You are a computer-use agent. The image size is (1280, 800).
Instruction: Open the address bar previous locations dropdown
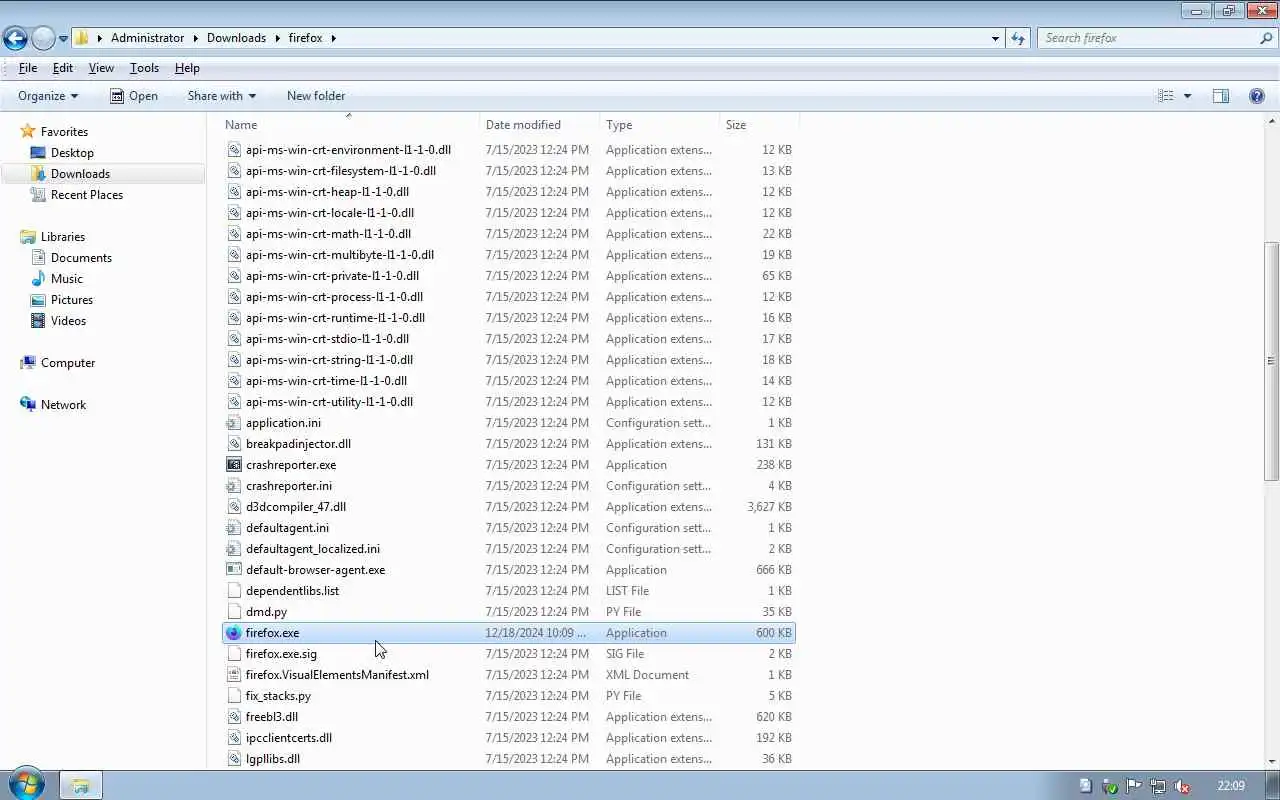[995, 38]
